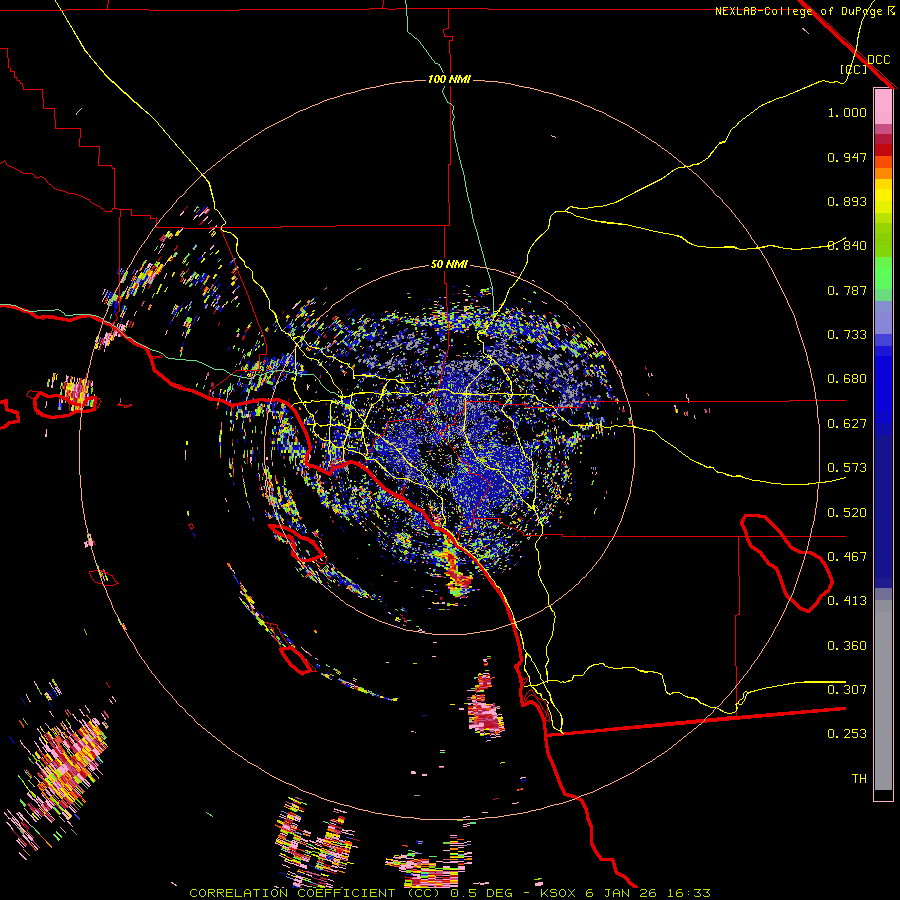Screen dimensions: 900x900
Task: Pick the light pink segment of the color bar
Action: [883, 107]
